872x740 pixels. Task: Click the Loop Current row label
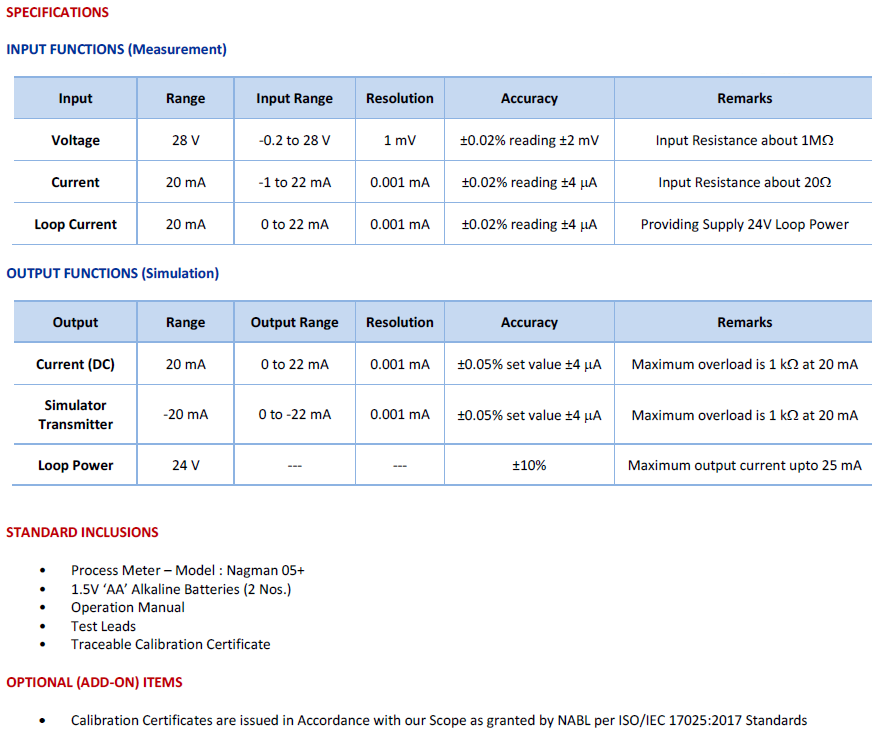[75, 224]
